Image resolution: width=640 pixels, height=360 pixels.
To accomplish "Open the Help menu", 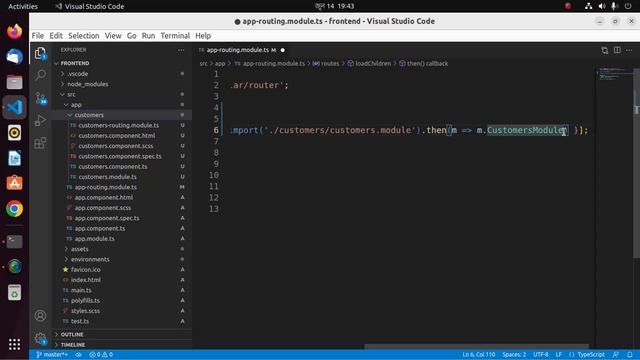I will [x=203, y=36].
